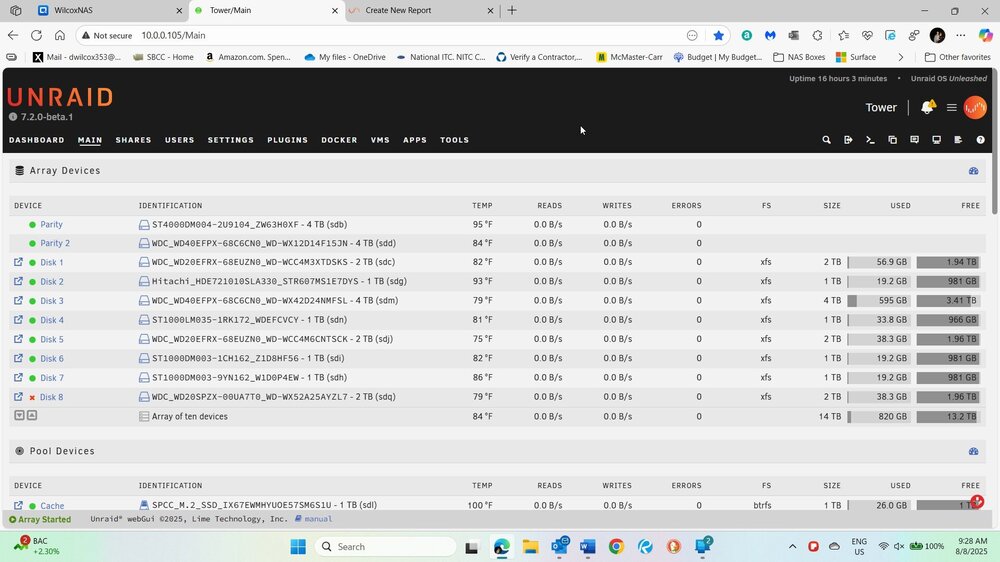This screenshot has height=562, width=1000.
Task: Click the version info icon by 7.2.0-beta.1
Action: pos(13,117)
